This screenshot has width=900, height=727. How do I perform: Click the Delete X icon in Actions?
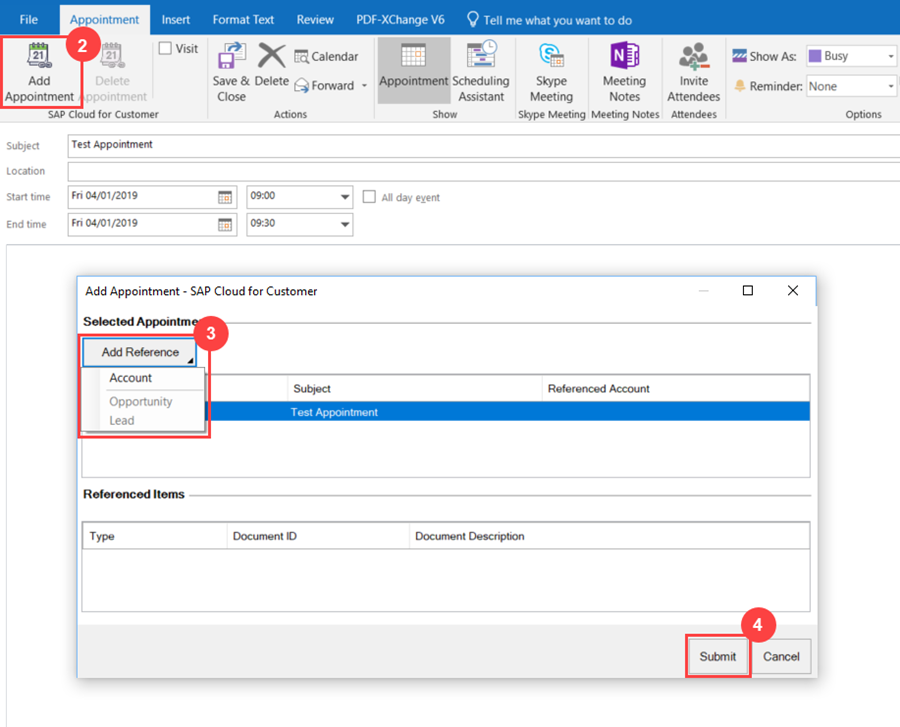click(x=271, y=56)
